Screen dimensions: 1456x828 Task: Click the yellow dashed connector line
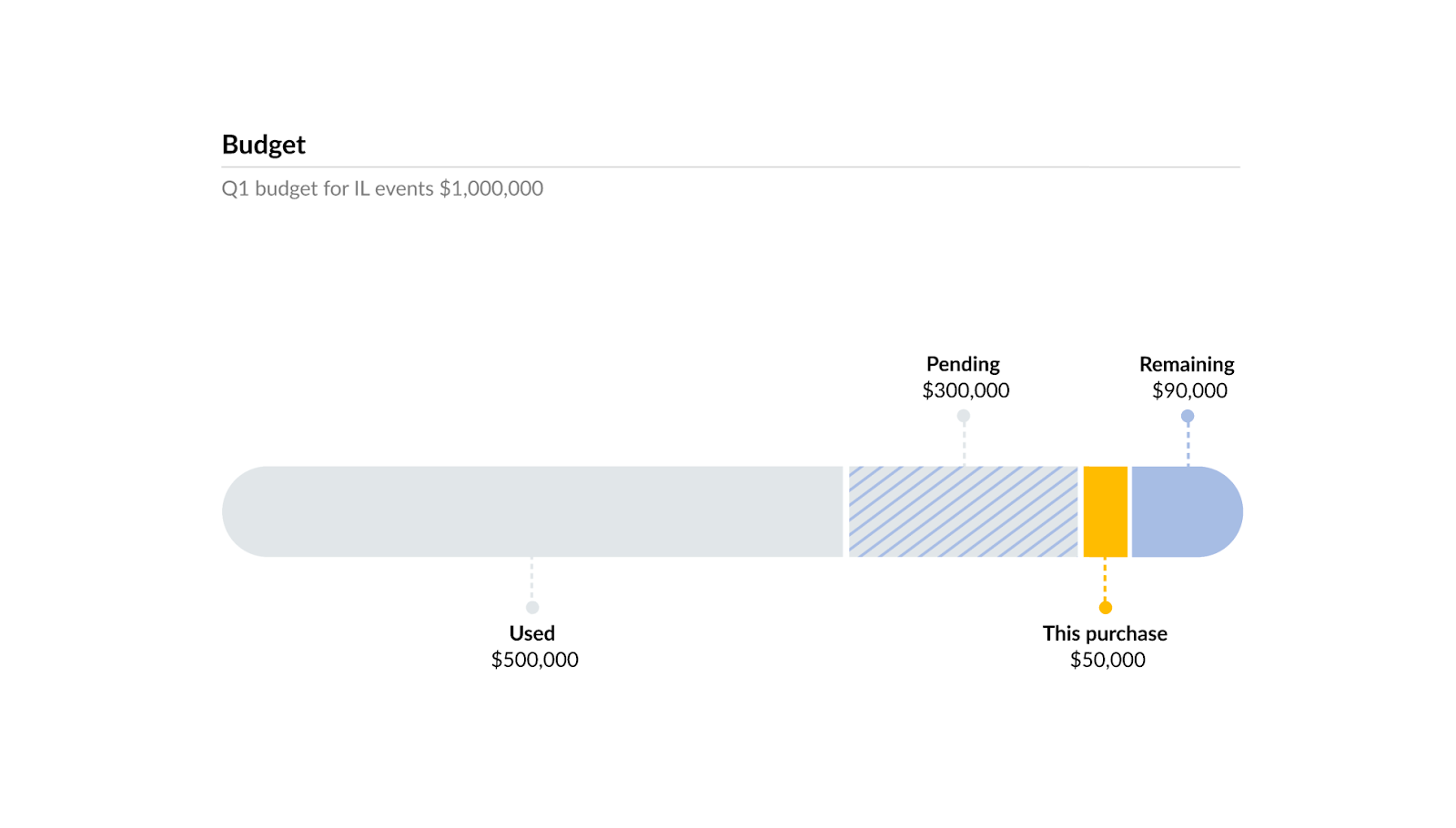tap(1106, 579)
